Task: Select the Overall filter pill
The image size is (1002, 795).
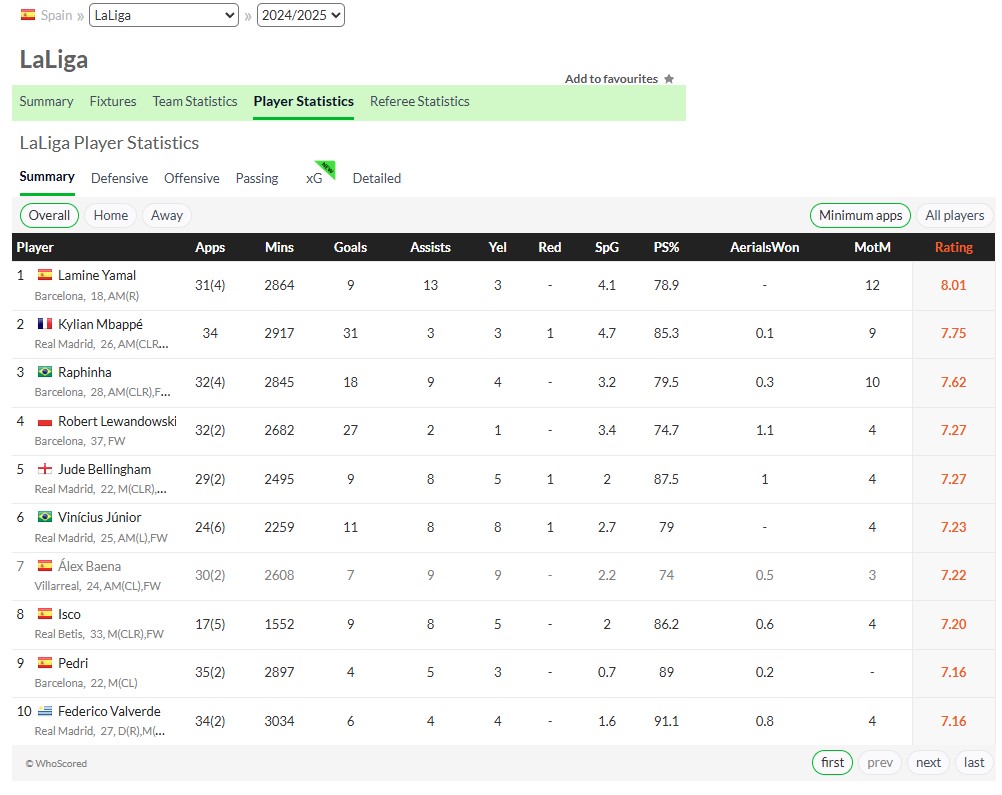Action: [x=49, y=215]
